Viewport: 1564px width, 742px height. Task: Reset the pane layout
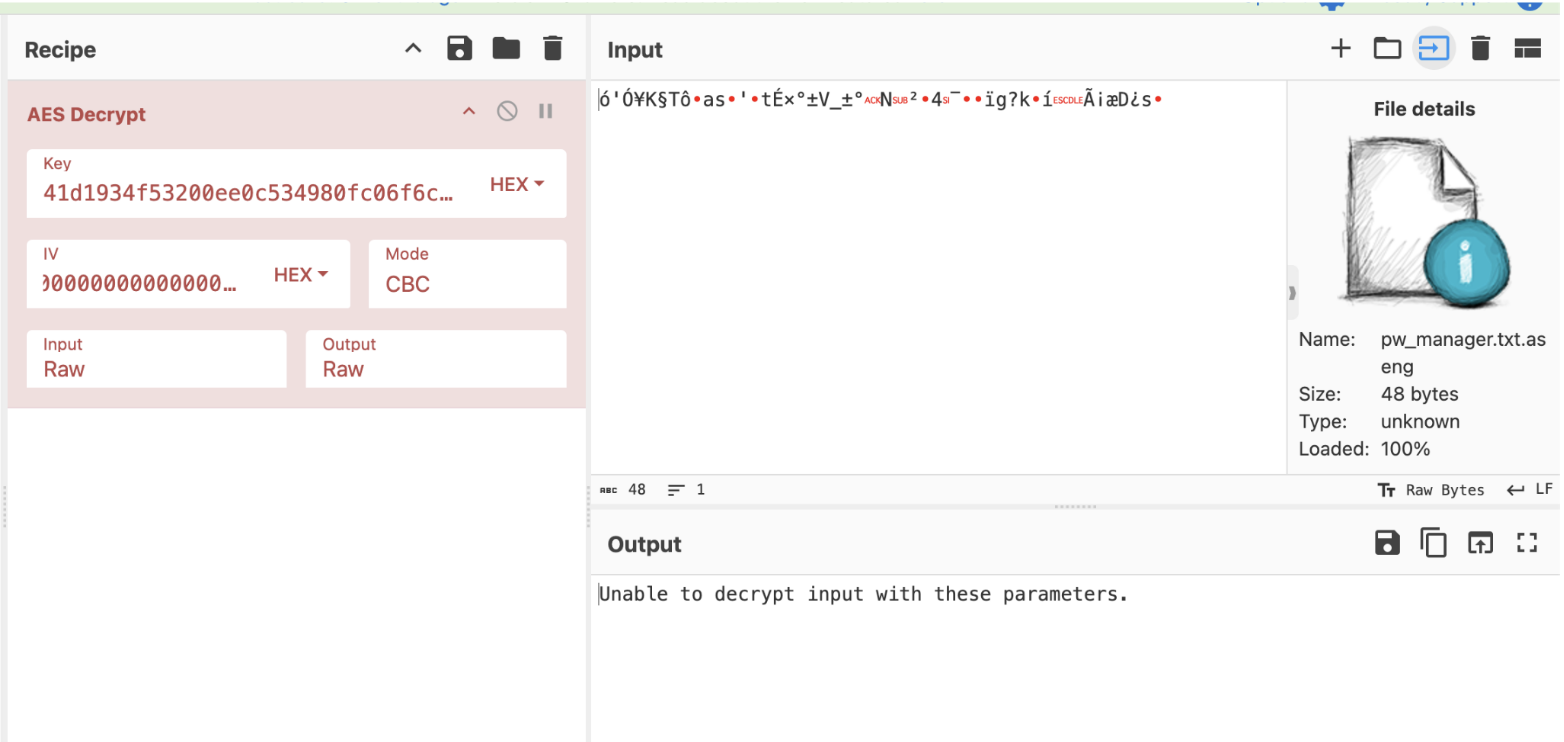1527,49
